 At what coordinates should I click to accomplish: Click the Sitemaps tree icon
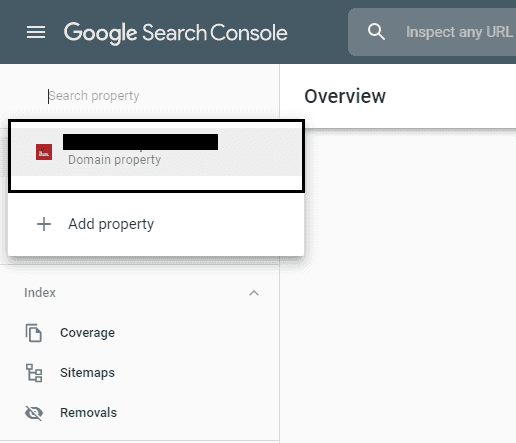[34, 373]
